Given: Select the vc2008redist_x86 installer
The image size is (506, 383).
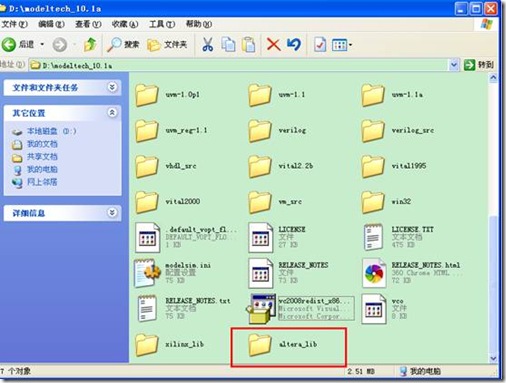Looking at the screenshot, I should coord(300,309).
